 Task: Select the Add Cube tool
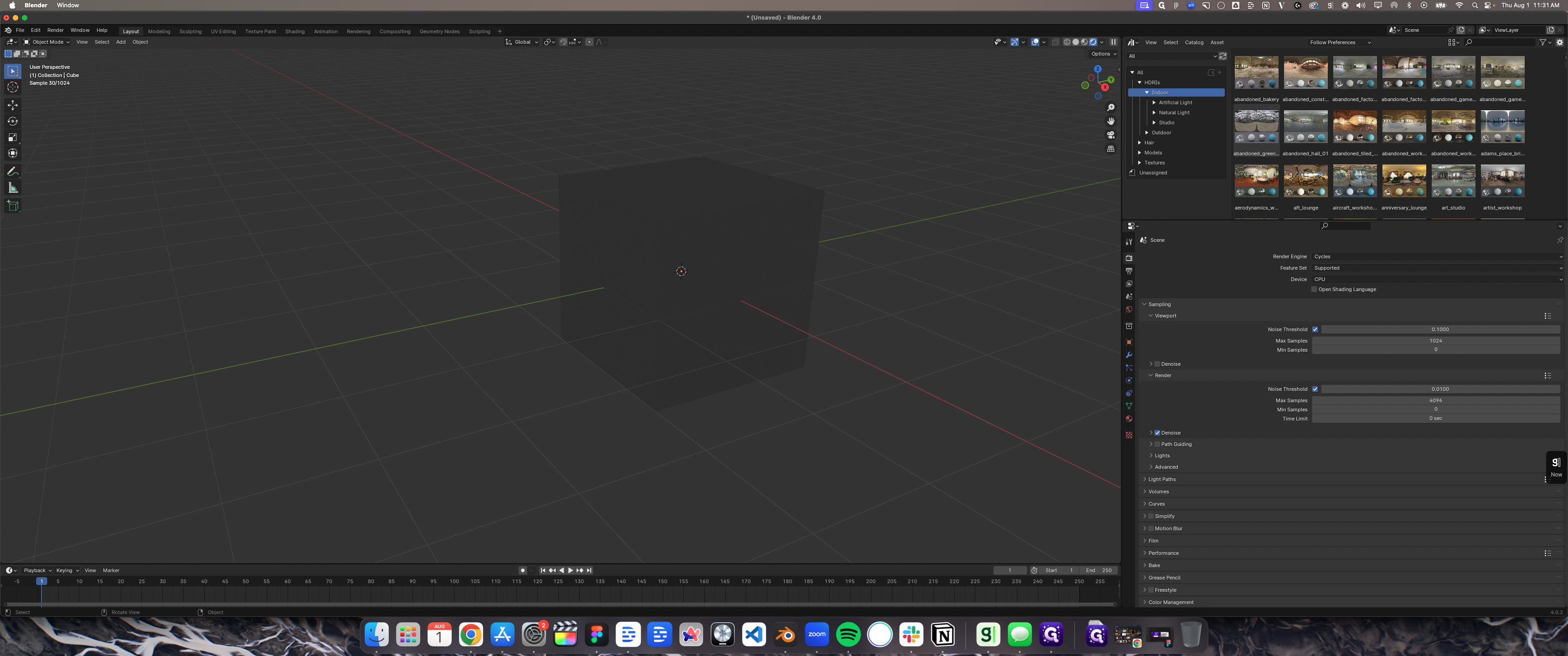pos(13,206)
